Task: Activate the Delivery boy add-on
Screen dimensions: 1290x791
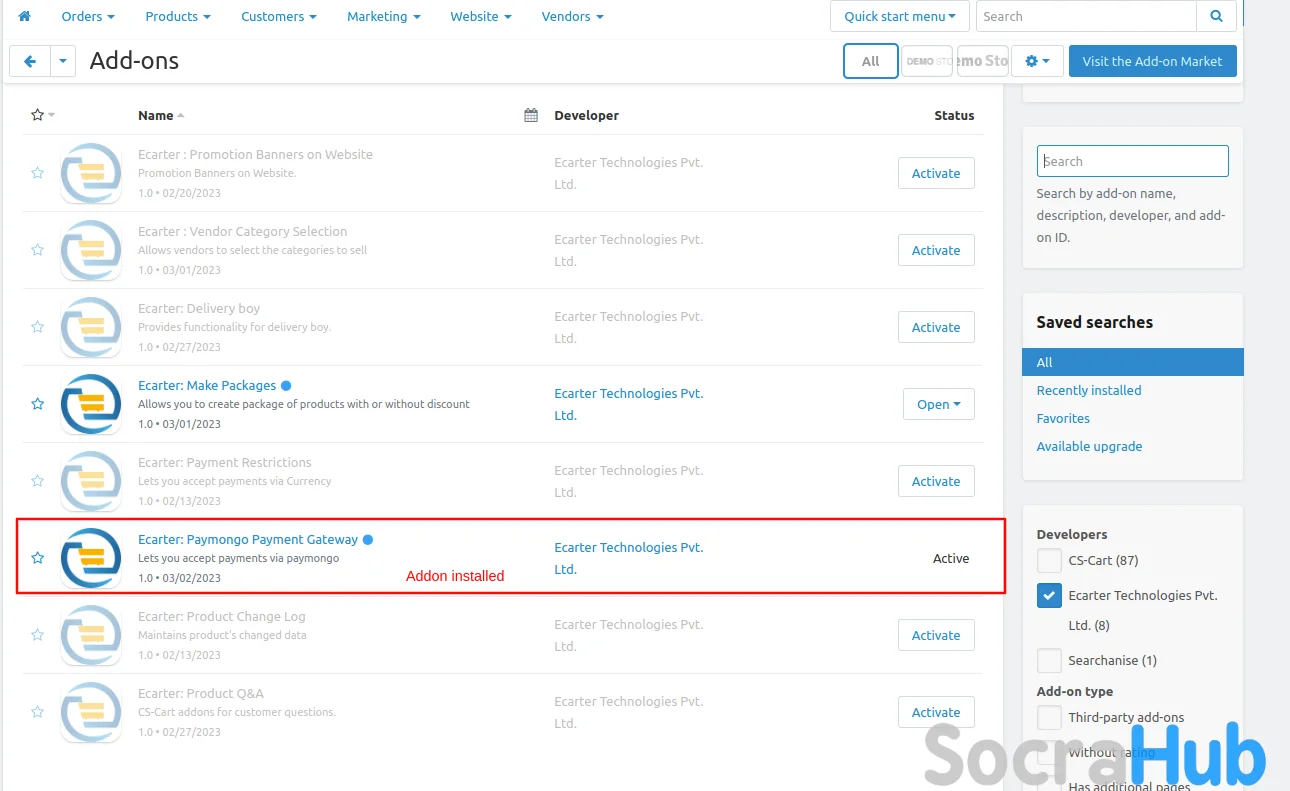Action: (x=936, y=327)
